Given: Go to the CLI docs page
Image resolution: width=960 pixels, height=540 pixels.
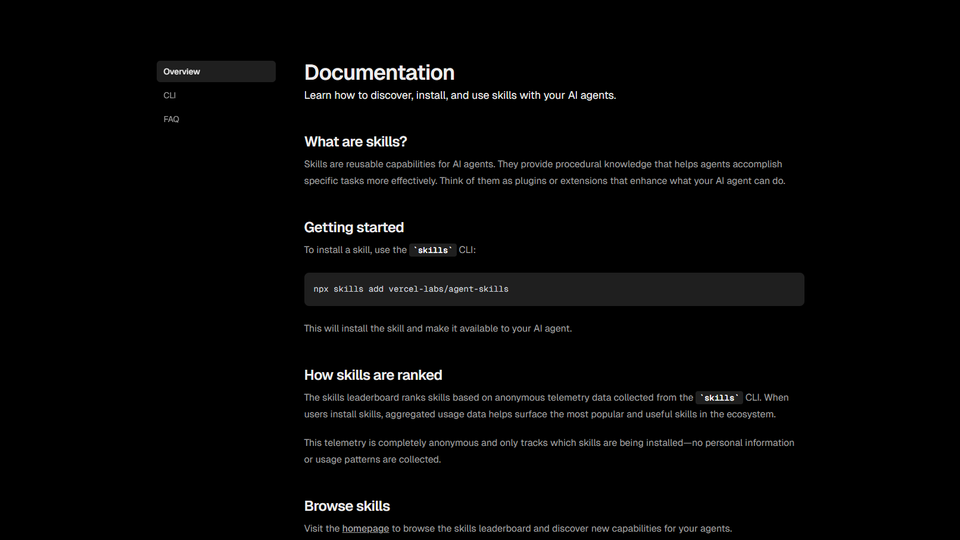Looking at the screenshot, I should (170, 96).
